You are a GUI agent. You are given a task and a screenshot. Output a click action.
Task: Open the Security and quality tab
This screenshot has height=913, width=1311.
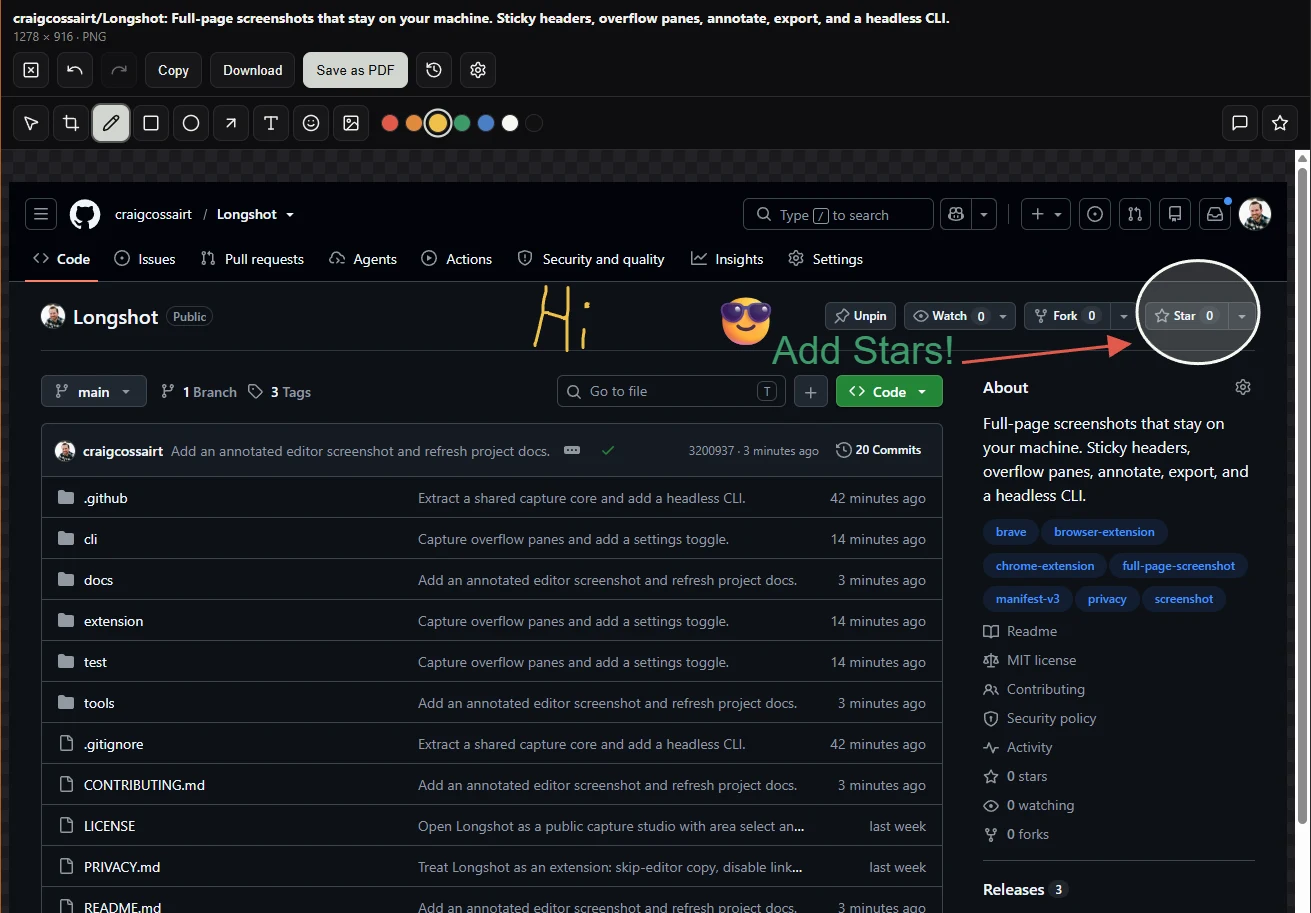coord(591,259)
